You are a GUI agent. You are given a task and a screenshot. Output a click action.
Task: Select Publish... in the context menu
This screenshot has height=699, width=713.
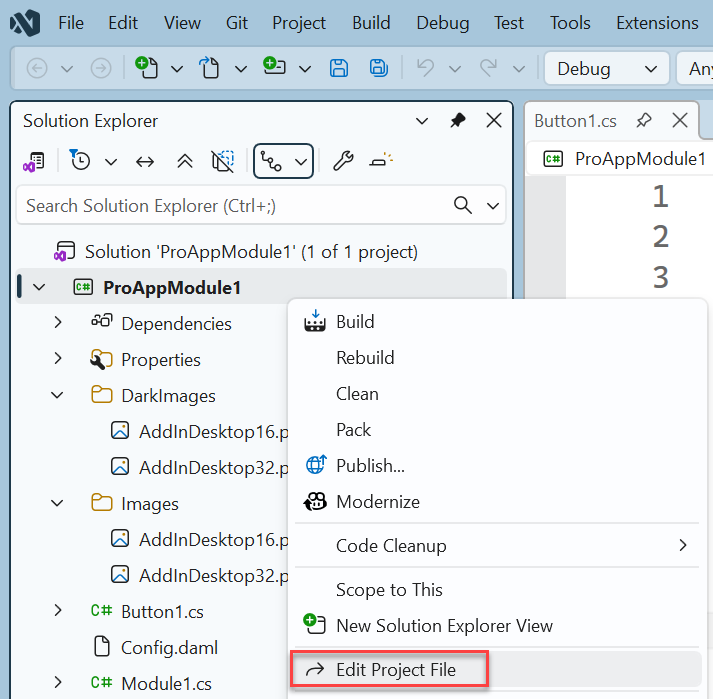click(x=497, y=466)
